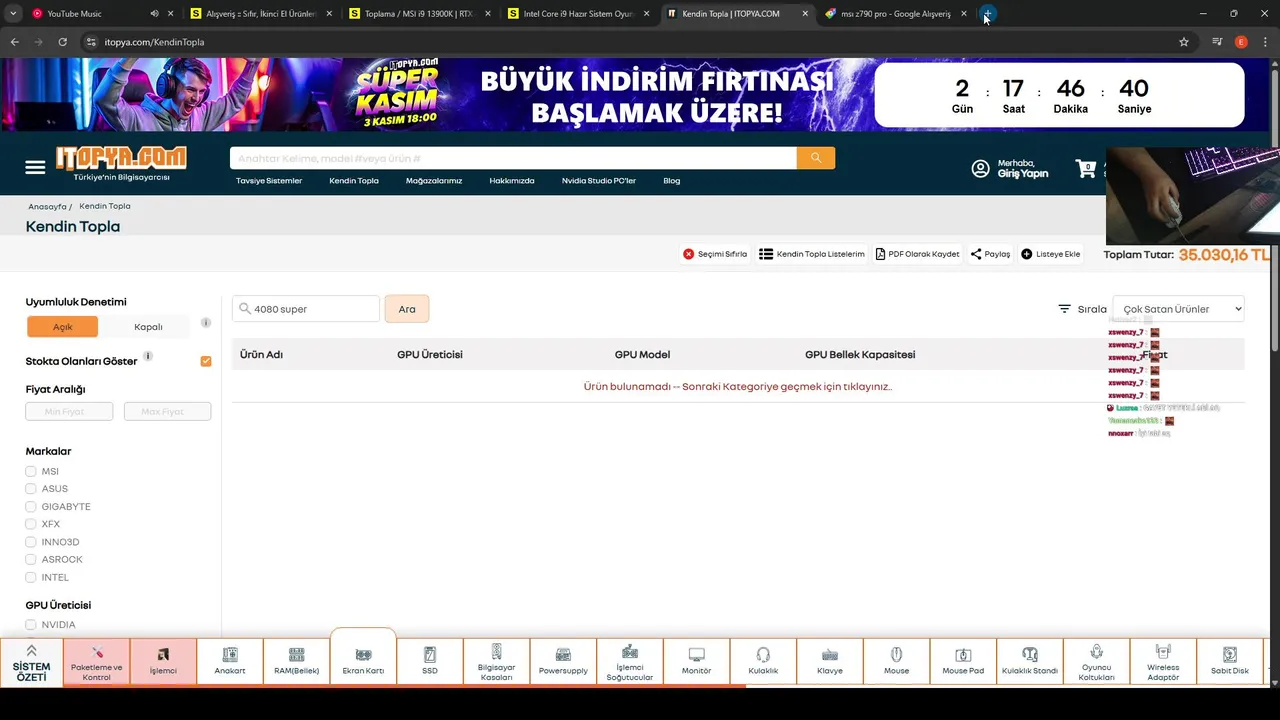Screen dimensions: 1280x720
Task: Open the Blog menu item
Action: pos(672,181)
